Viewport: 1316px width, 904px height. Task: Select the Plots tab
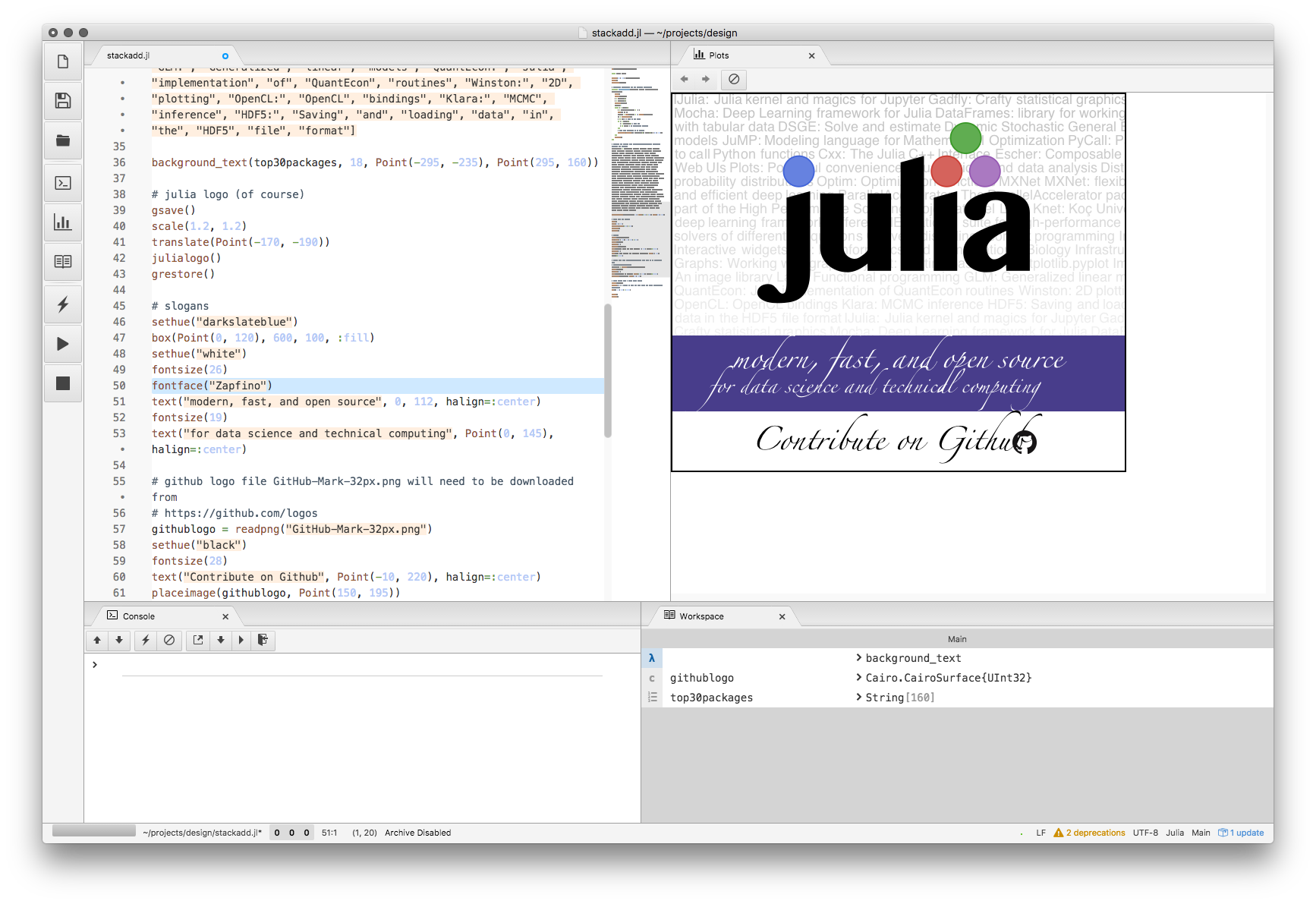751,55
